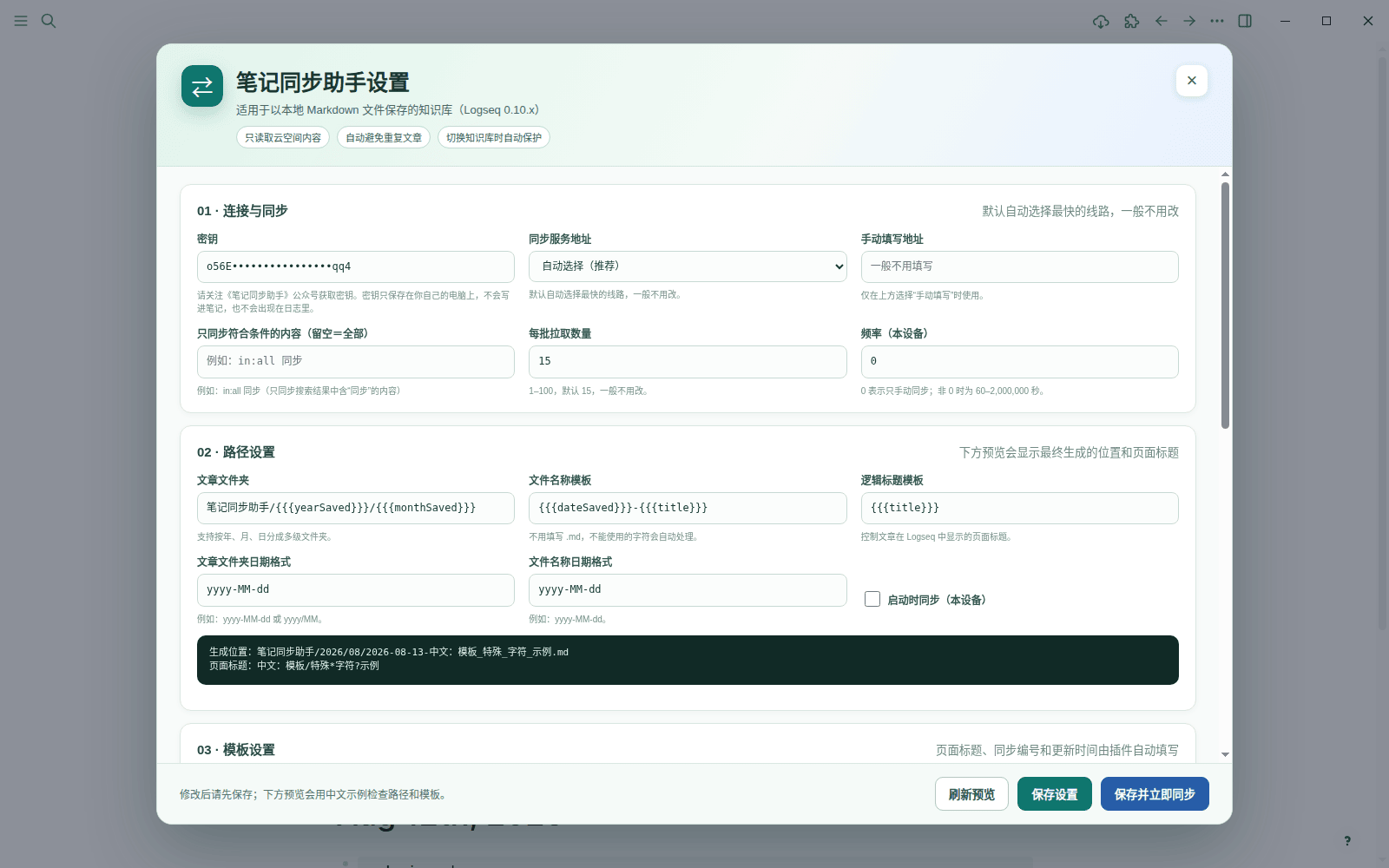Click the 保存设置 button
Viewport: 1389px width, 868px height.
pos(1055,794)
